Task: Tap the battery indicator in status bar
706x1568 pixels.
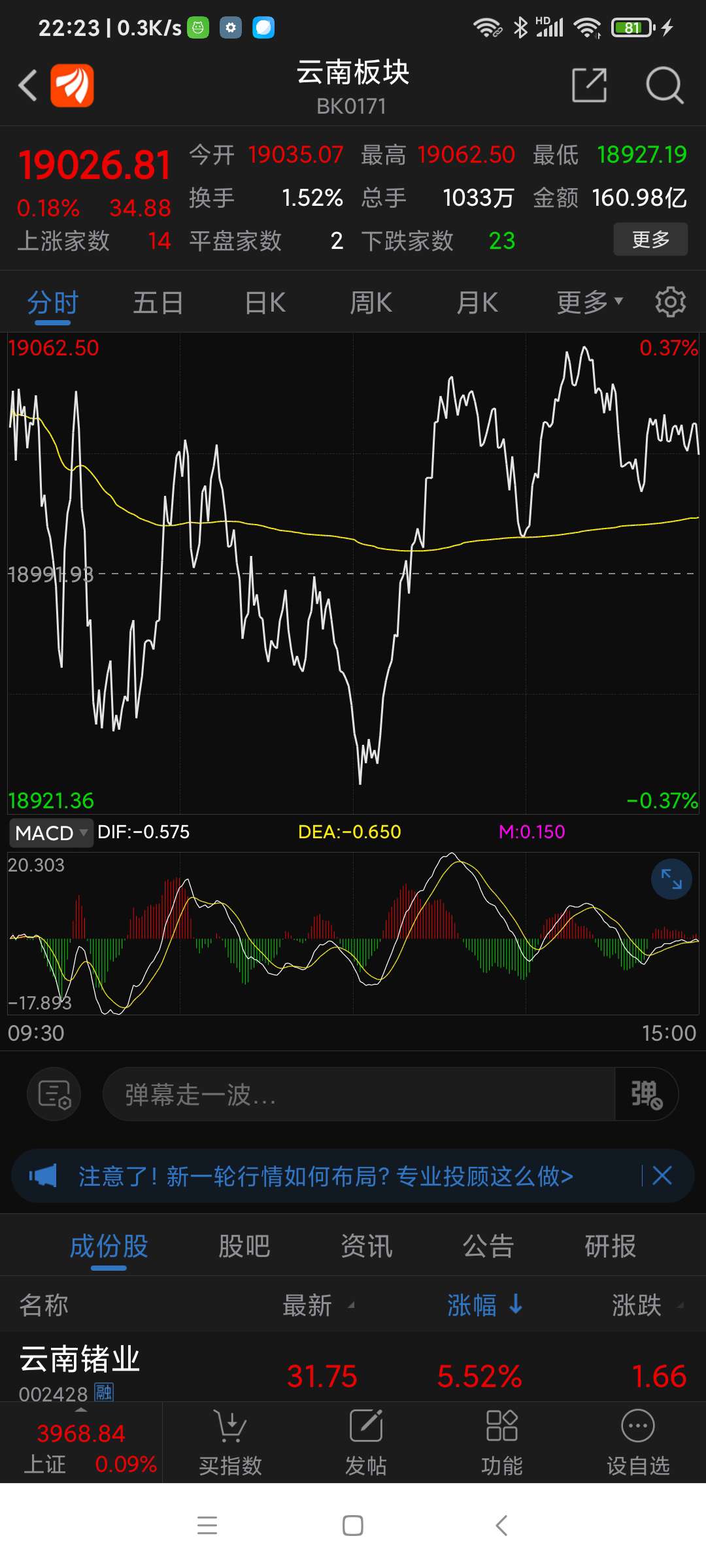Action: (x=632, y=28)
